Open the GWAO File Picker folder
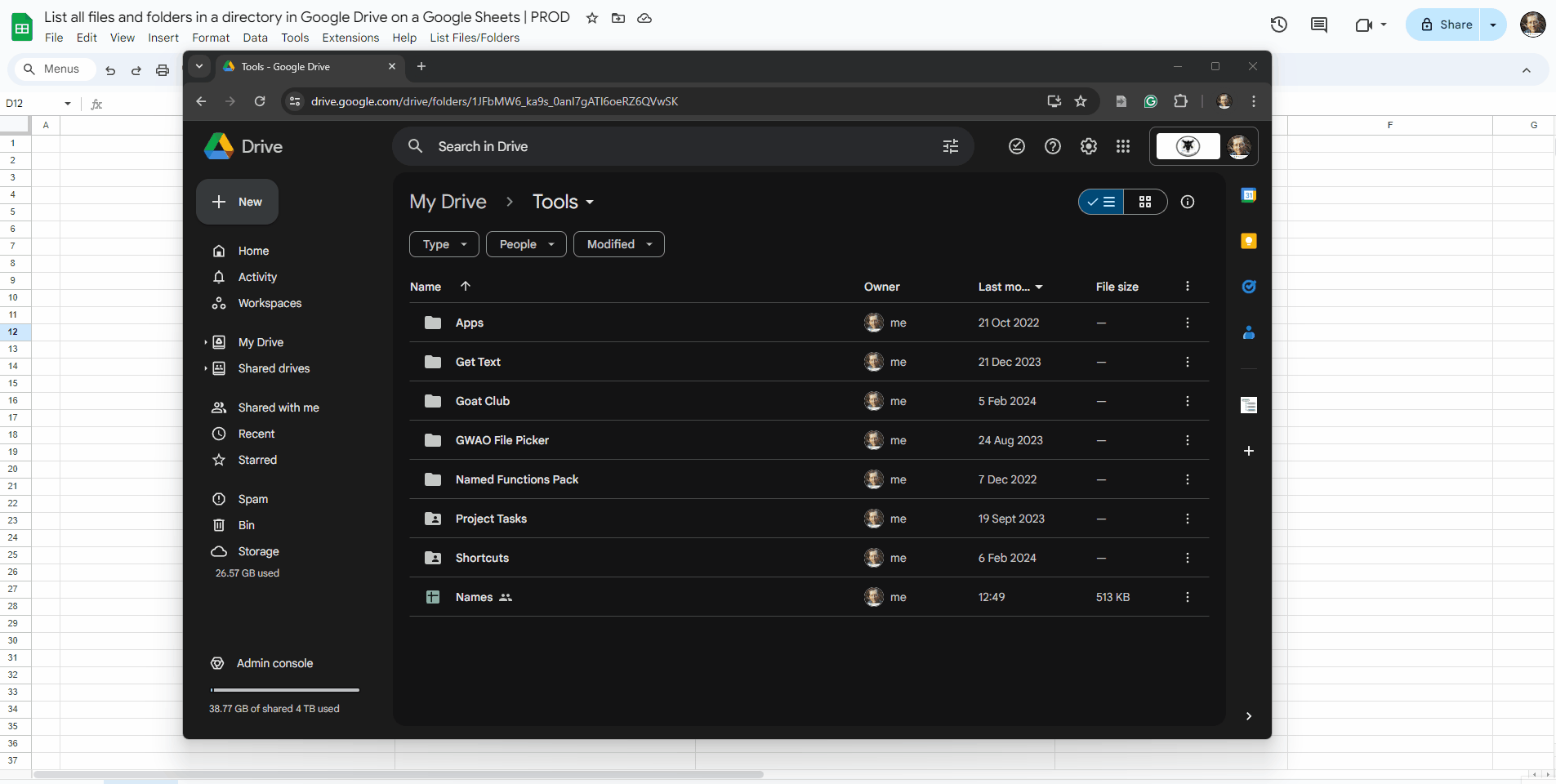This screenshot has width=1556, height=784. (502, 440)
